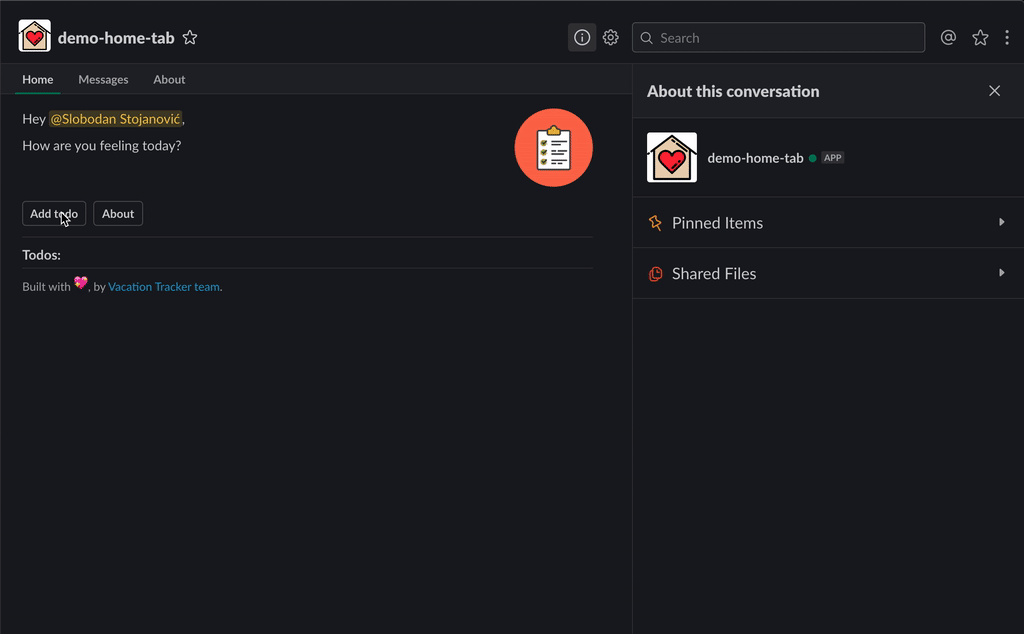Click the disclosure arrow for Pinned Items

(x=1002, y=222)
